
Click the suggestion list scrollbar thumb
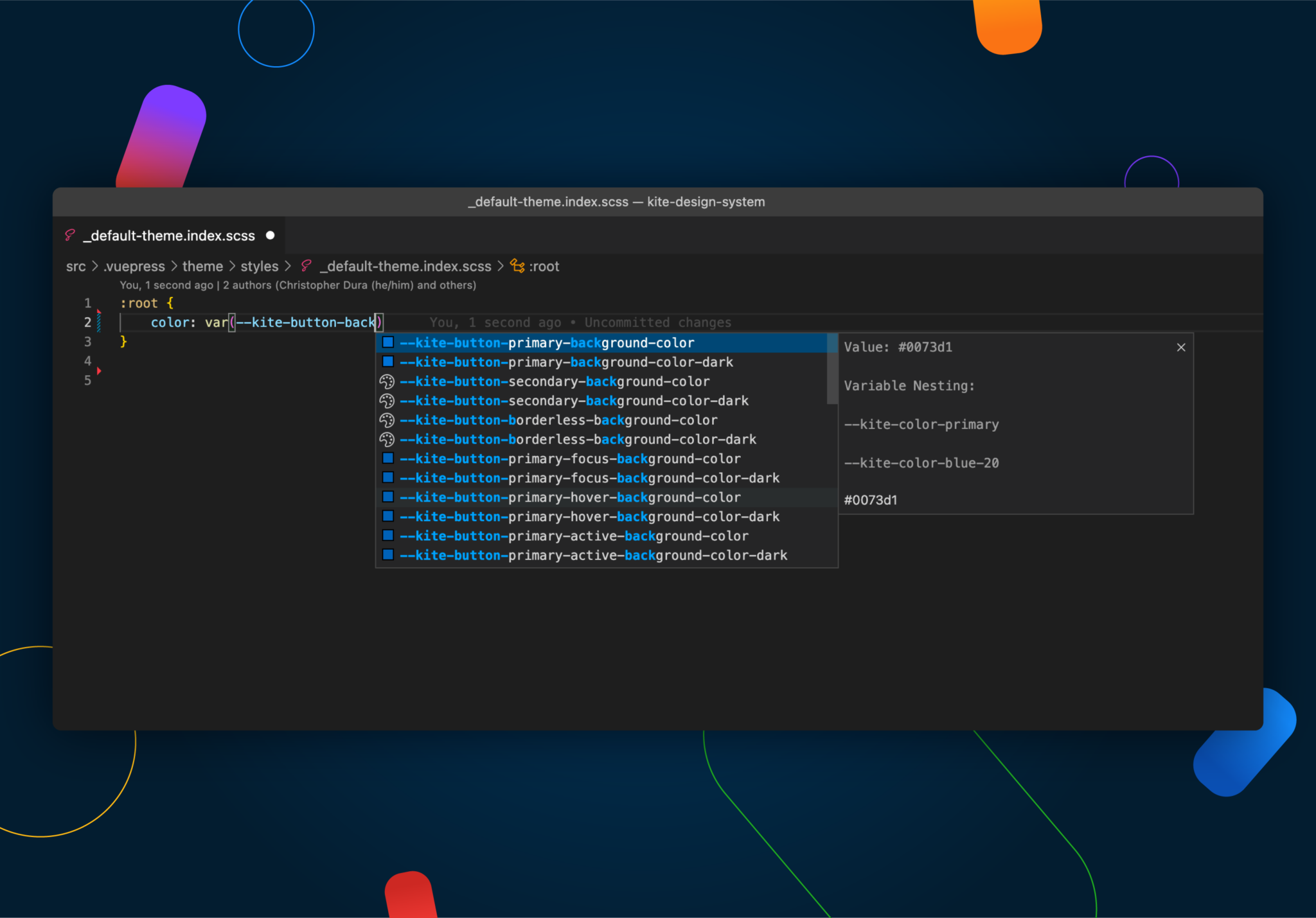[x=832, y=369]
